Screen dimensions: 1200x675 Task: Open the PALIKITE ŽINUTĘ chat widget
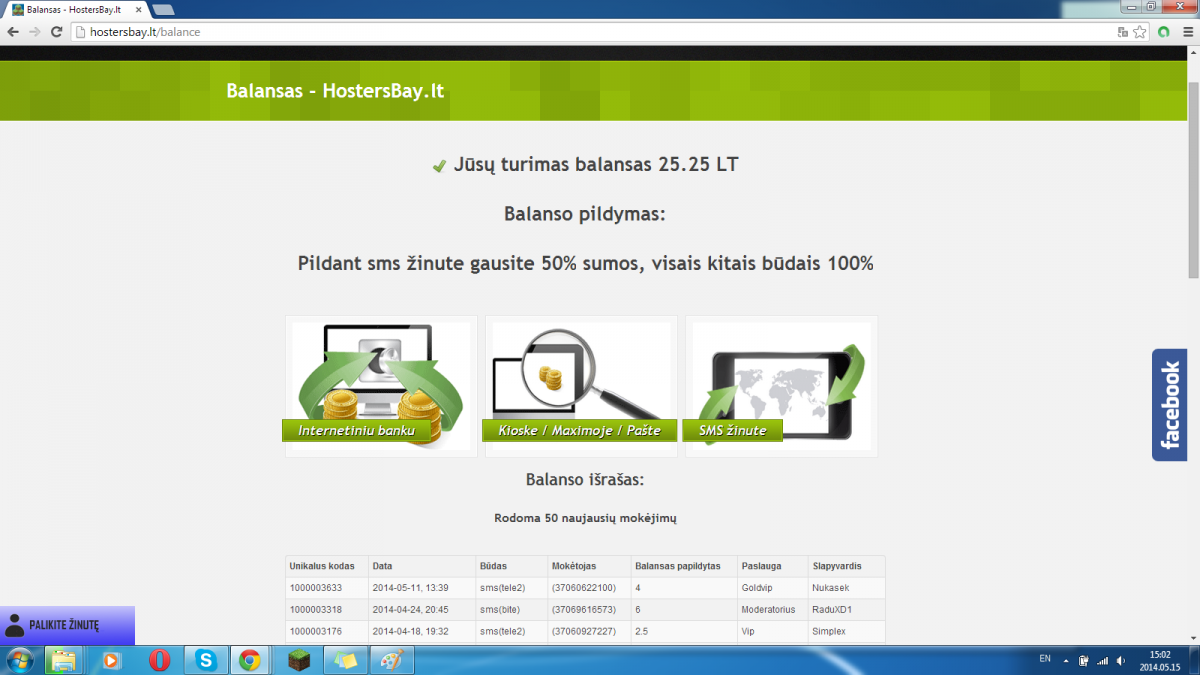point(67,625)
